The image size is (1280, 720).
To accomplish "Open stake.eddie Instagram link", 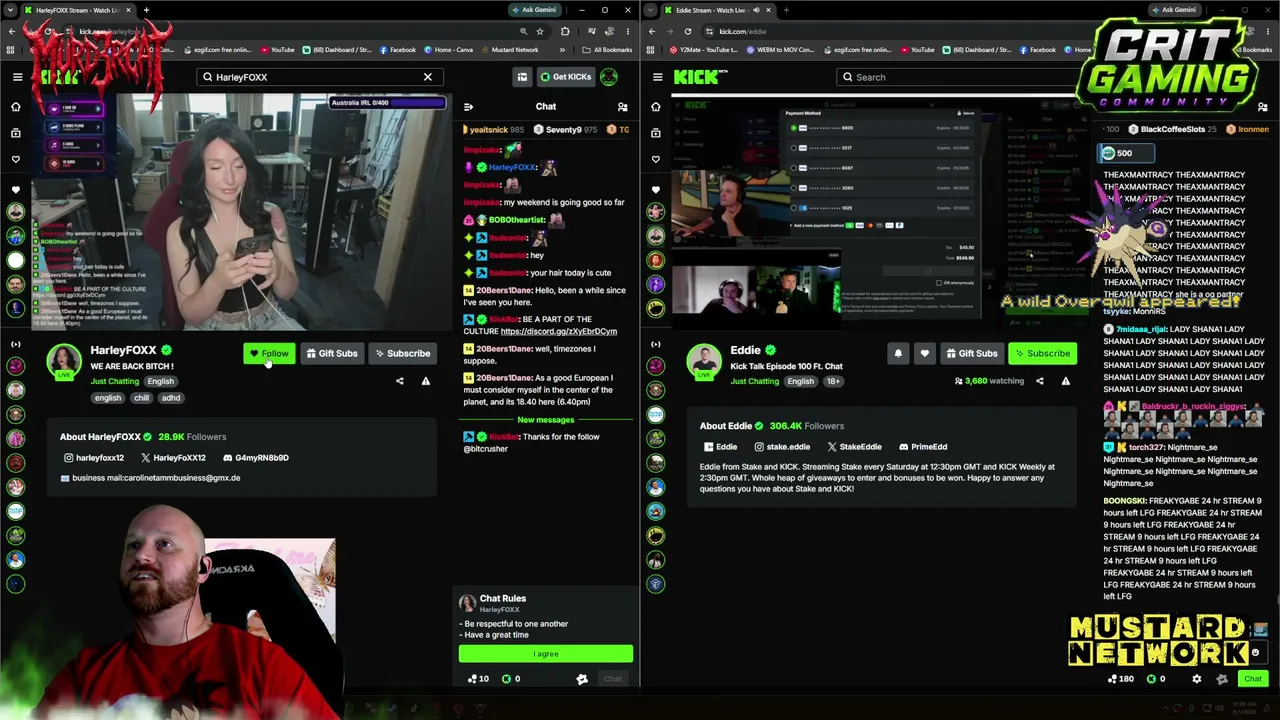I will click(782, 447).
